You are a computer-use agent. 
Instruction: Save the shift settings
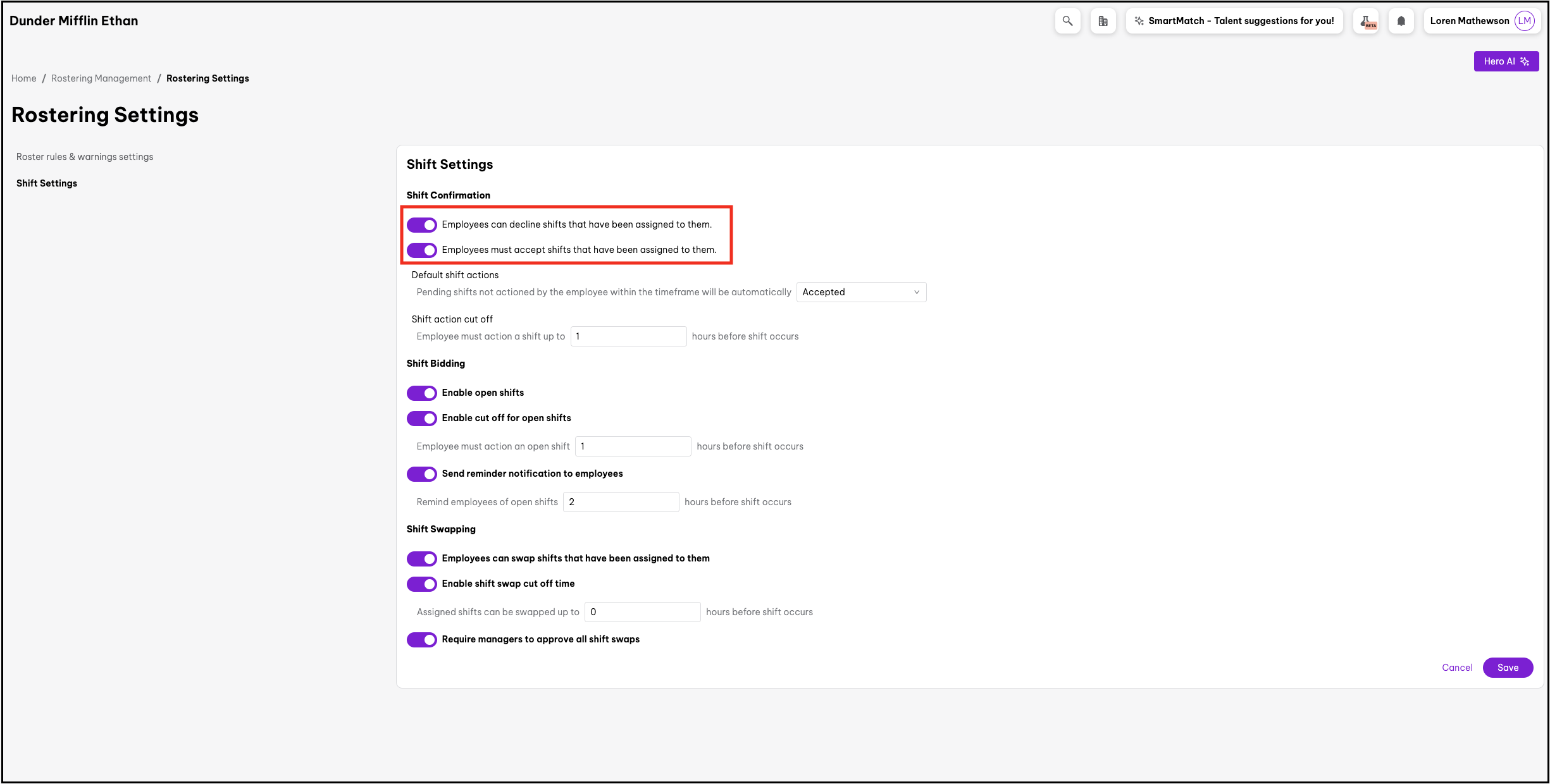click(x=1507, y=668)
